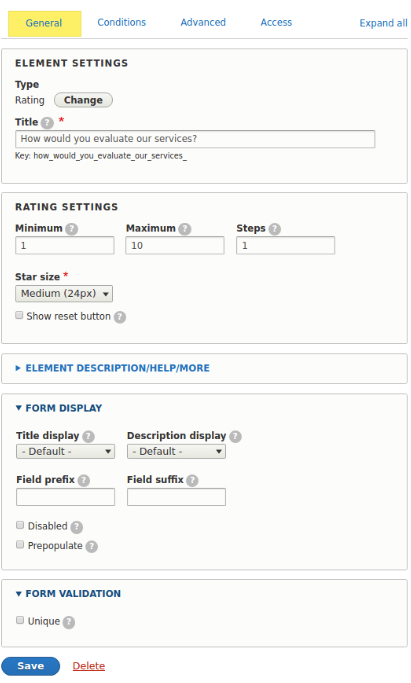Screen dimensions: 411x683
Task: Open the Title display help tooltip icon
Action: (88, 436)
